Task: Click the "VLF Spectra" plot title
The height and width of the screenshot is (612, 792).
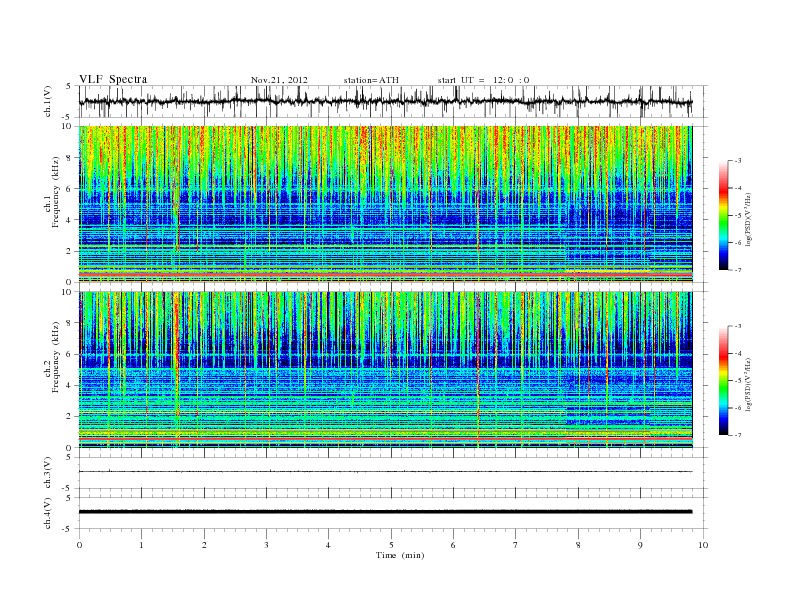Action: coord(113,79)
